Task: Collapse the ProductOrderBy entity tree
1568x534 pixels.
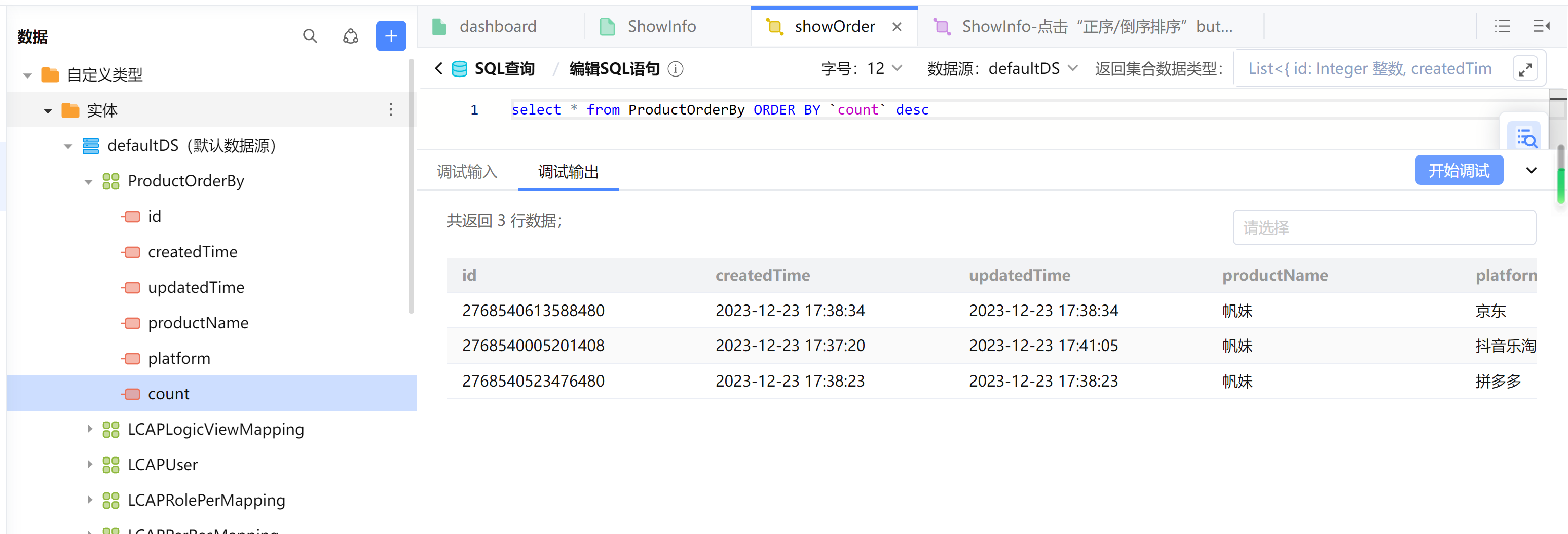Action: (88, 181)
